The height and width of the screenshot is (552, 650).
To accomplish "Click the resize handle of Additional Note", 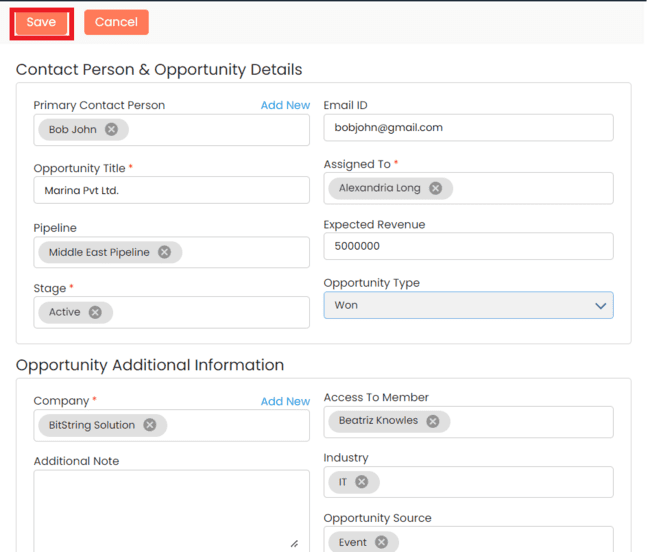I will (294, 544).
